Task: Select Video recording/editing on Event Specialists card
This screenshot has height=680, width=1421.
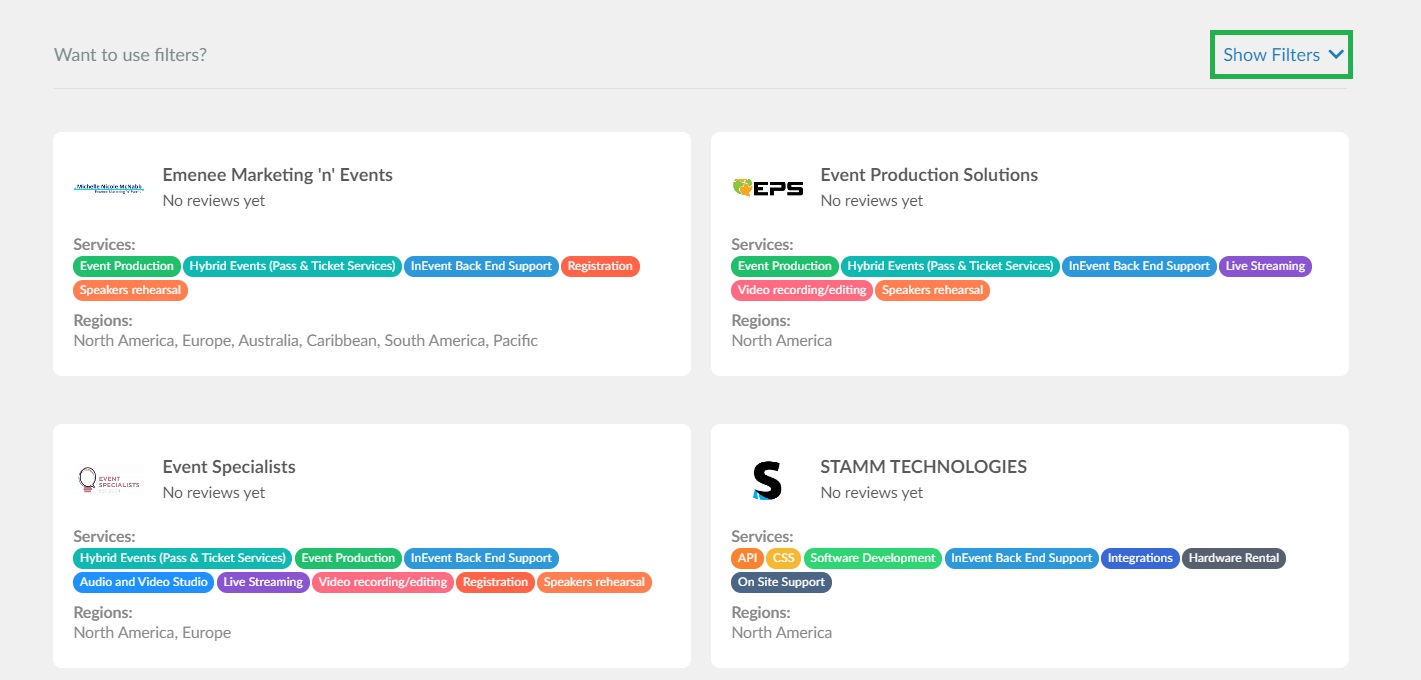Action: point(383,582)
